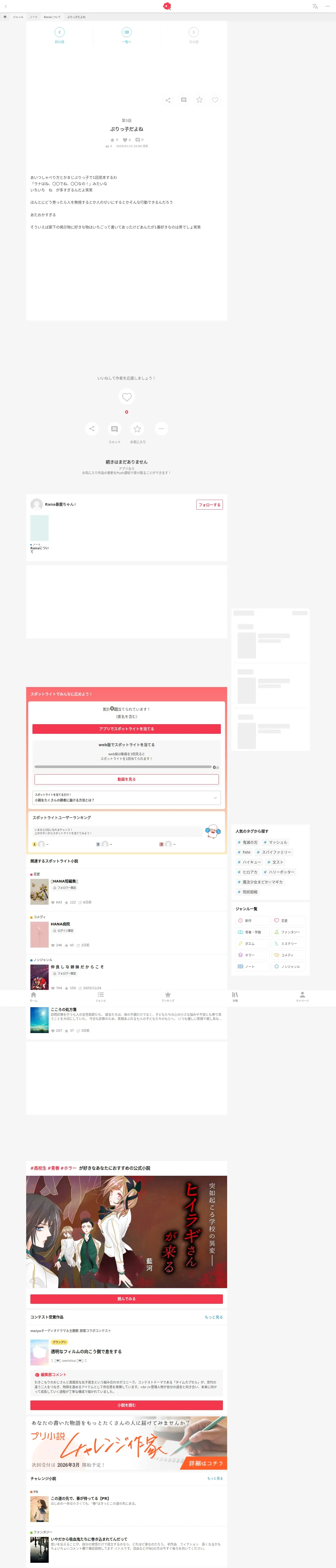Open the ポエム genre

tap(253, 943)
